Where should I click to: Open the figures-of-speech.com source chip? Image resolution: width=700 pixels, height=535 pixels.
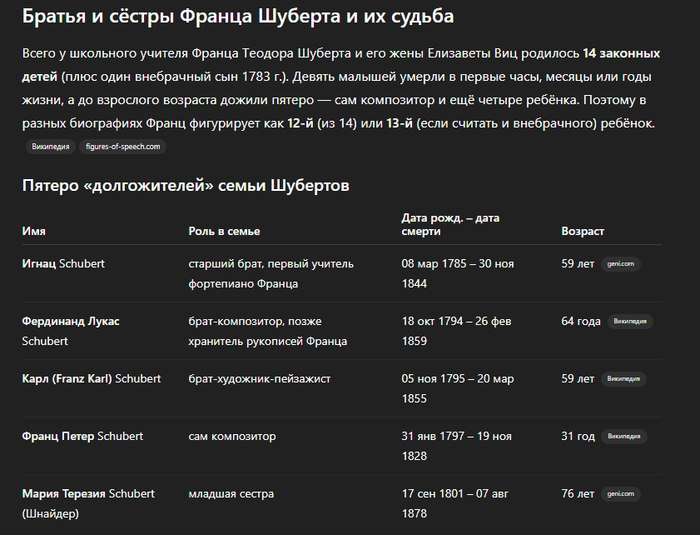(x=123, y=146)
